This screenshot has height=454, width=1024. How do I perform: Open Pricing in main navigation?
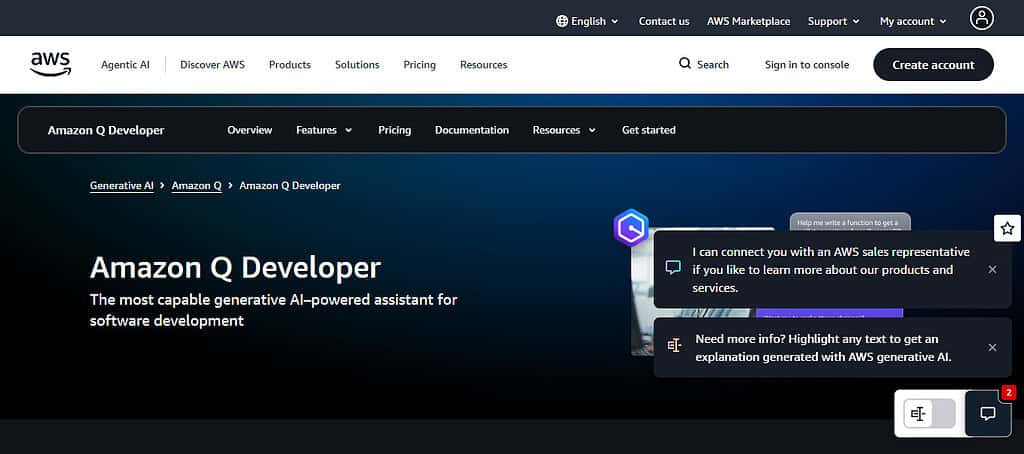[x=419, y=65]
